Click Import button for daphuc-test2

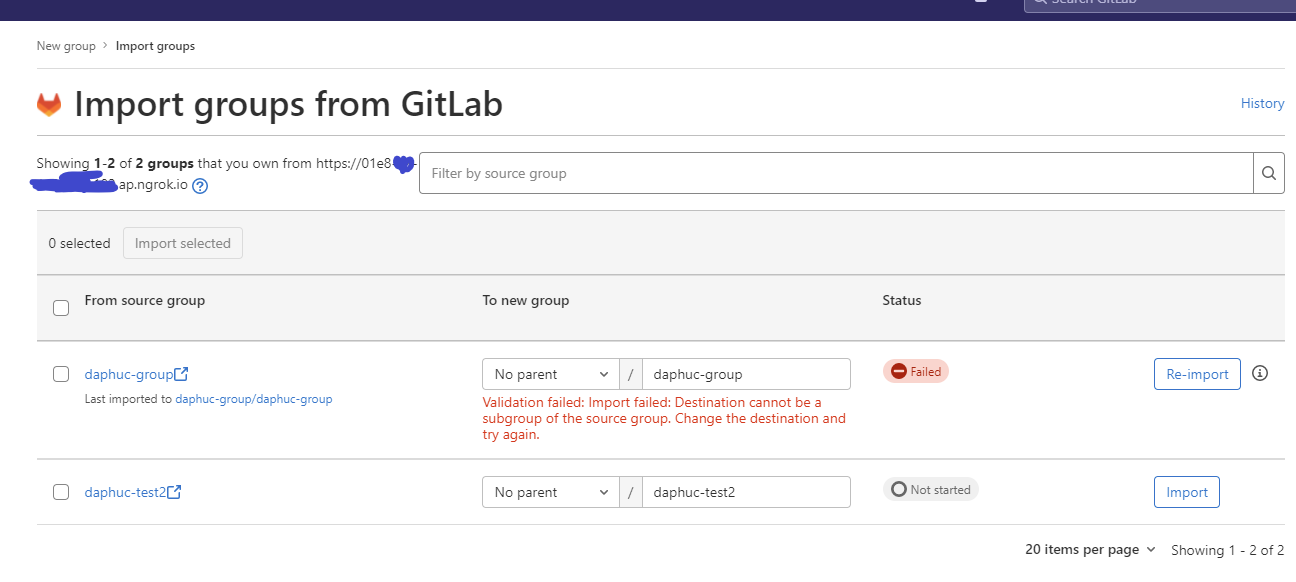1187,492
